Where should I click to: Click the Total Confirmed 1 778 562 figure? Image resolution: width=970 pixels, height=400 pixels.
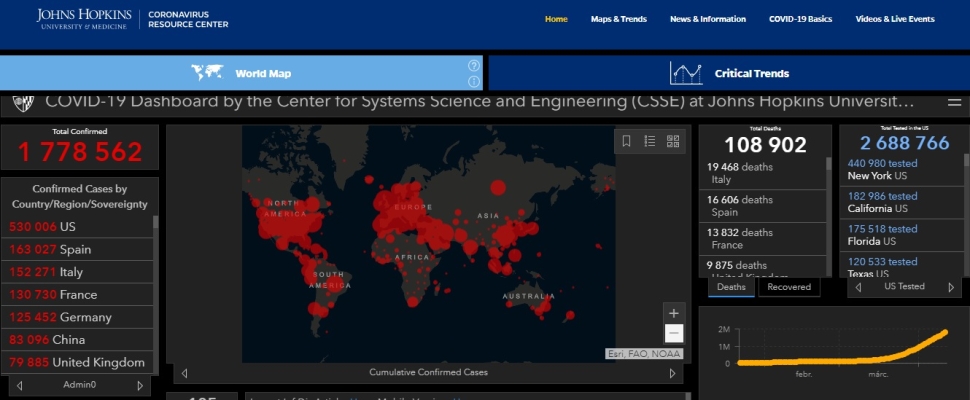(80, 152)
